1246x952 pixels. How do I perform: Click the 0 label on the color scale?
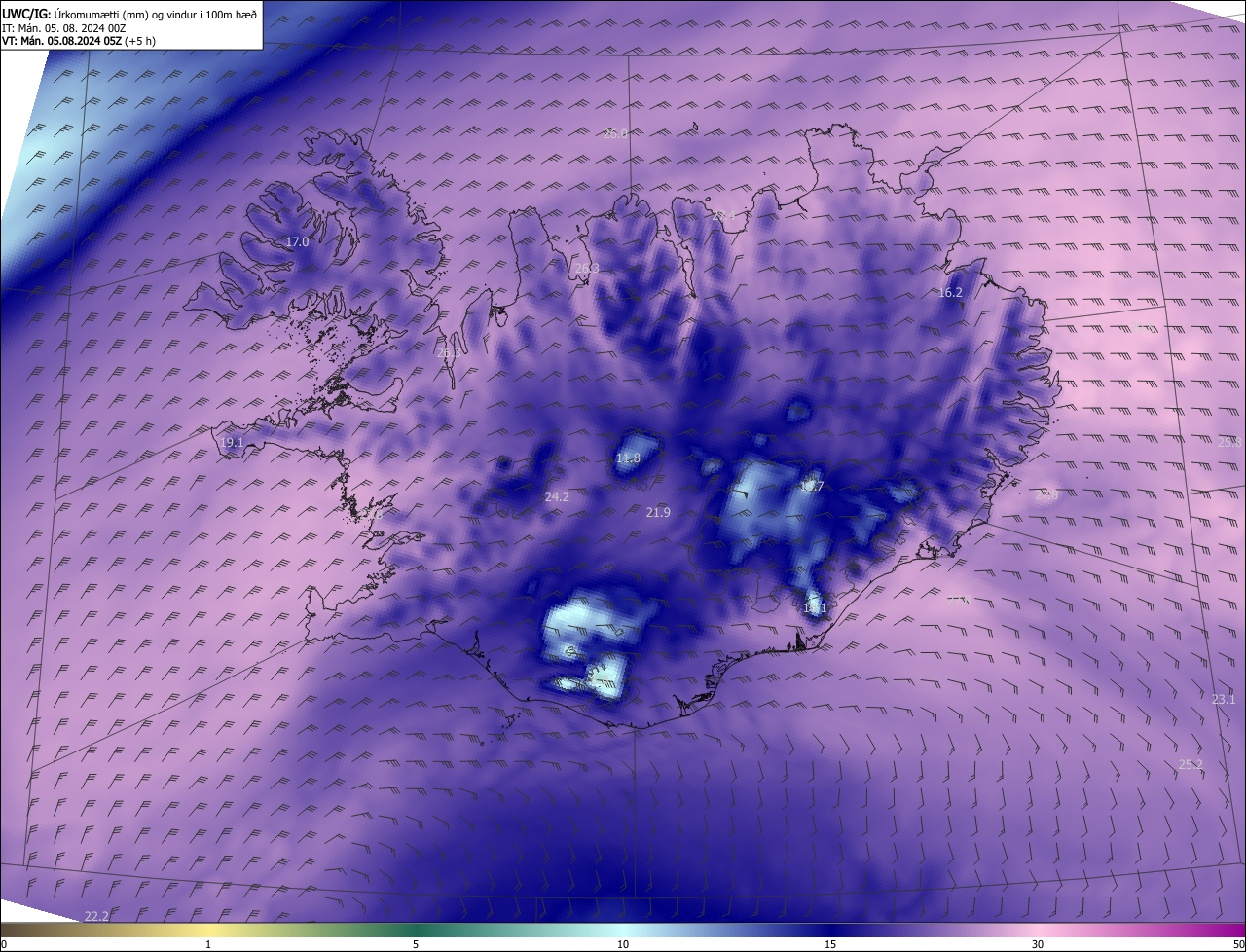4,944
